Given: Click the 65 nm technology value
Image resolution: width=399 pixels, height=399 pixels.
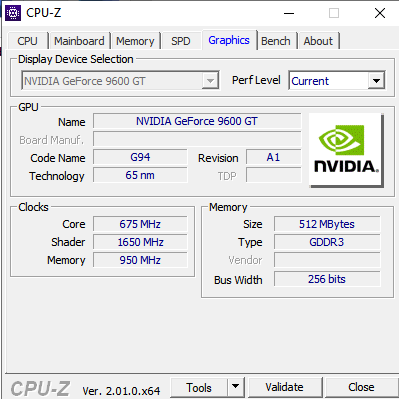Looking at the screenshot, I should pos(140,175).
